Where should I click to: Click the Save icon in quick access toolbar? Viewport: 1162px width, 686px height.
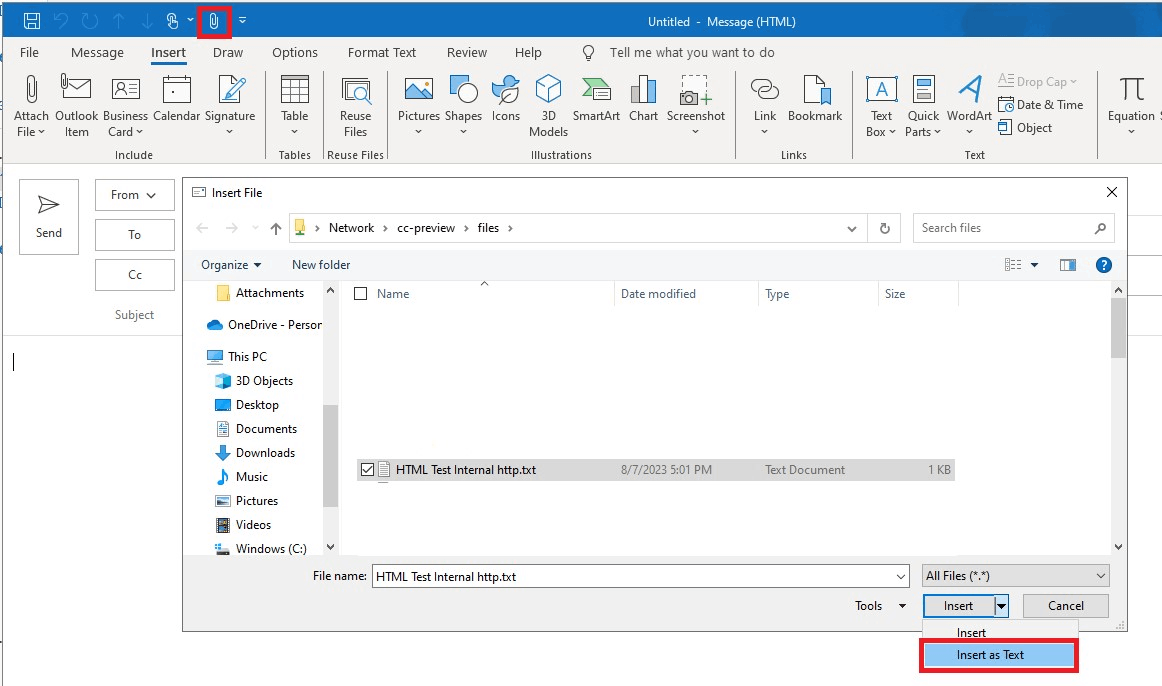pyautogui.click(x=32, y=21)
